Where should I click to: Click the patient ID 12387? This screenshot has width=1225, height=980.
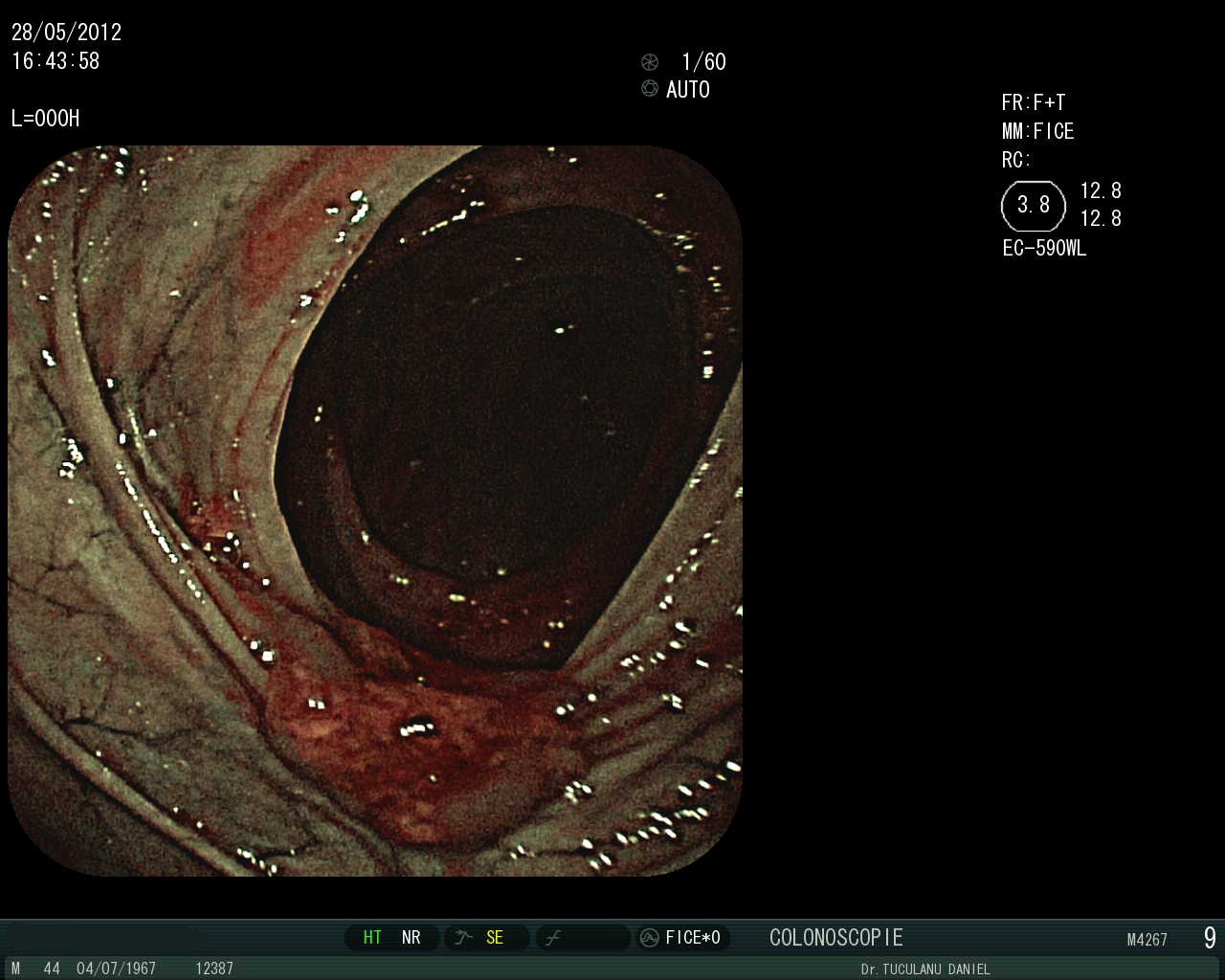[214, 969]
